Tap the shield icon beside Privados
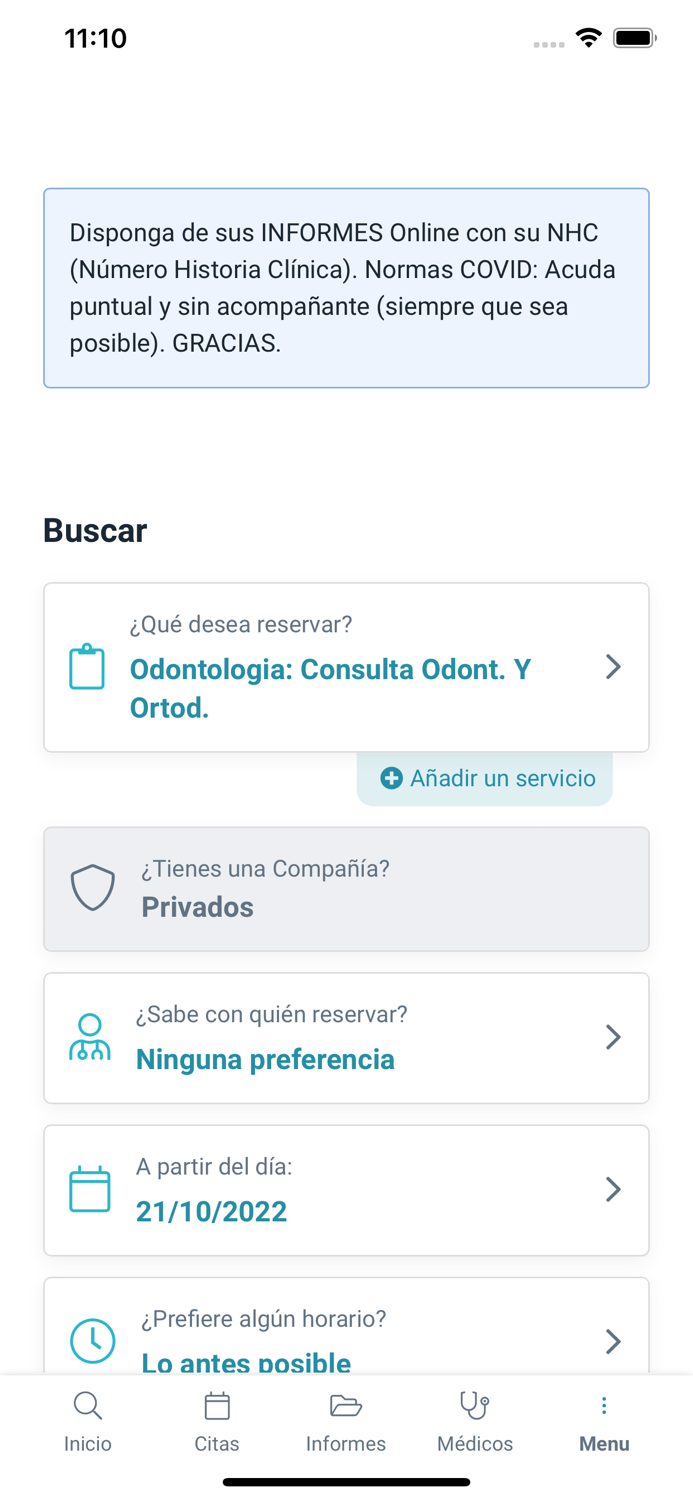The image size is (693, 1500). coord(92,887)
